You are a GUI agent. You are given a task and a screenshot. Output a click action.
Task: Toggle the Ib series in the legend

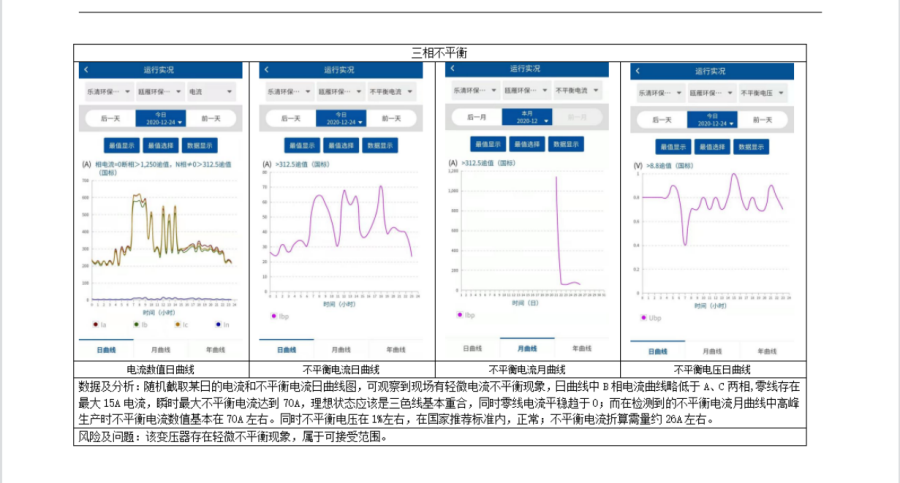(138, 325)
